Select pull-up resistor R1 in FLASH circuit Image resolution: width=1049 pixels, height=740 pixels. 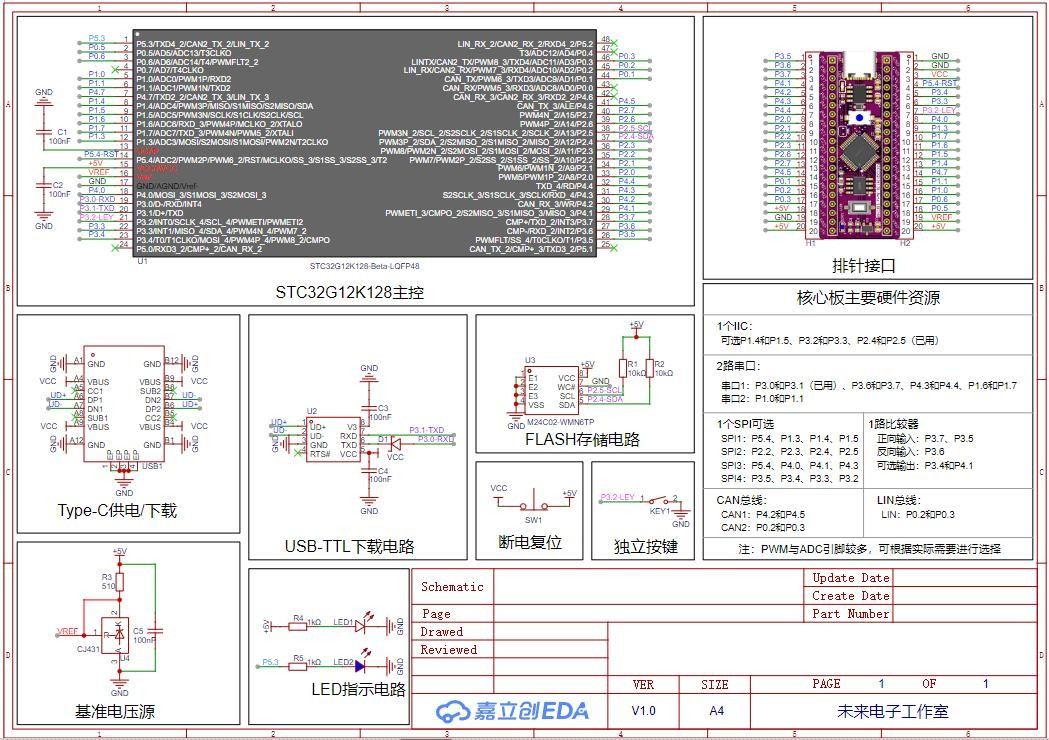[628, 367]
